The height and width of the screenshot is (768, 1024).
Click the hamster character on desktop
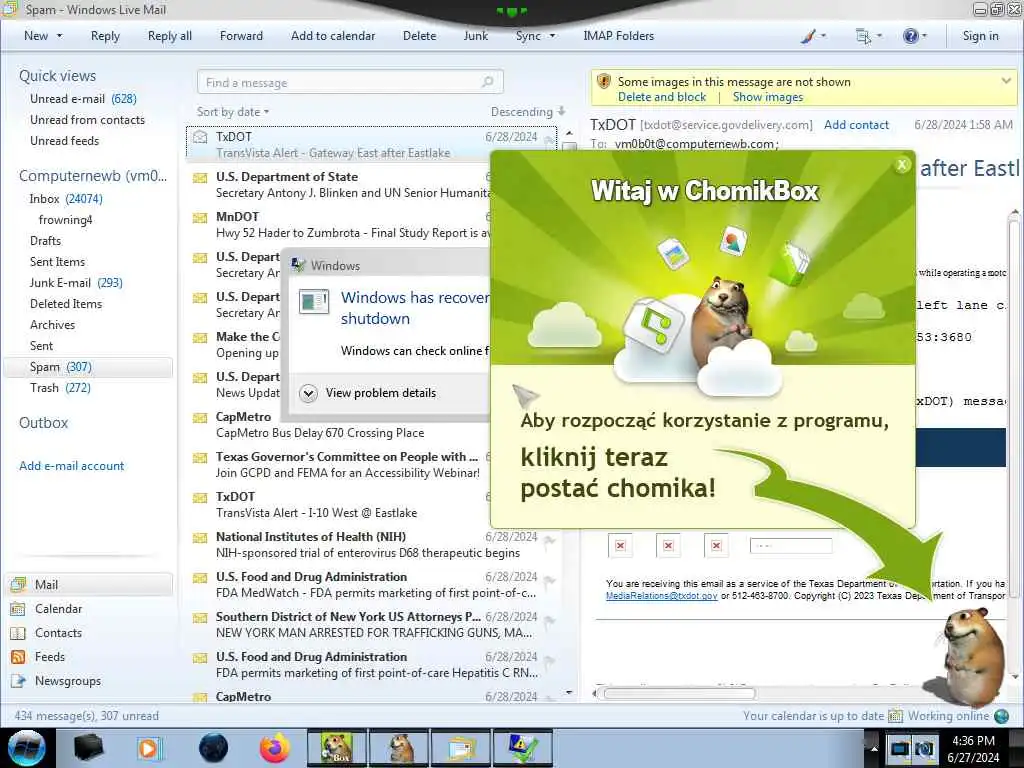click(970, 656)
